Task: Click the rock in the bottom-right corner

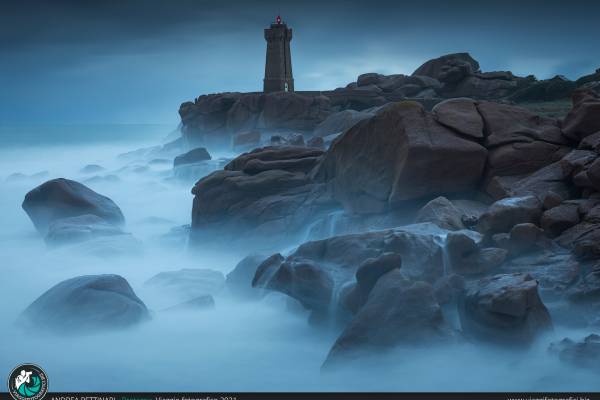Action: point(578,350)
